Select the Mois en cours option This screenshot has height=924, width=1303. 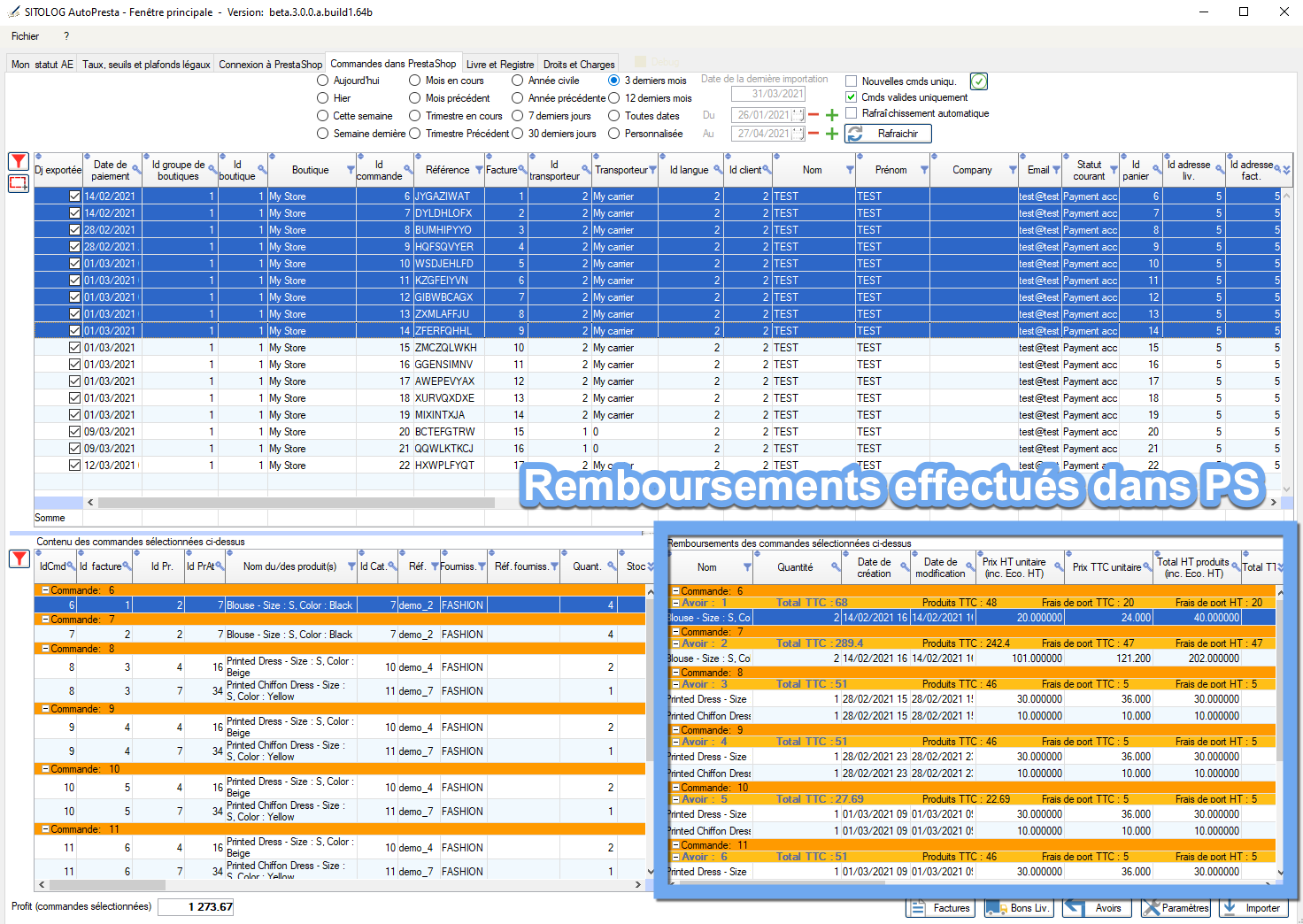414,81
